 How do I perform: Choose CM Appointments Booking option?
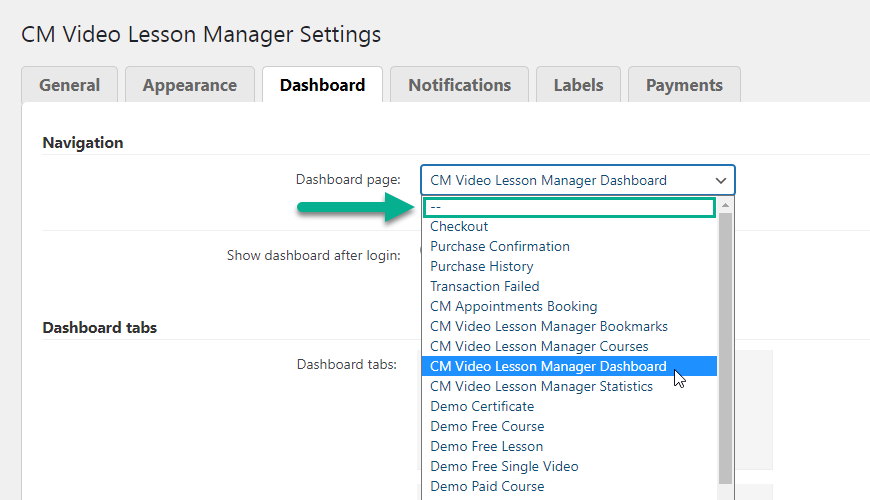pos(569,306)
